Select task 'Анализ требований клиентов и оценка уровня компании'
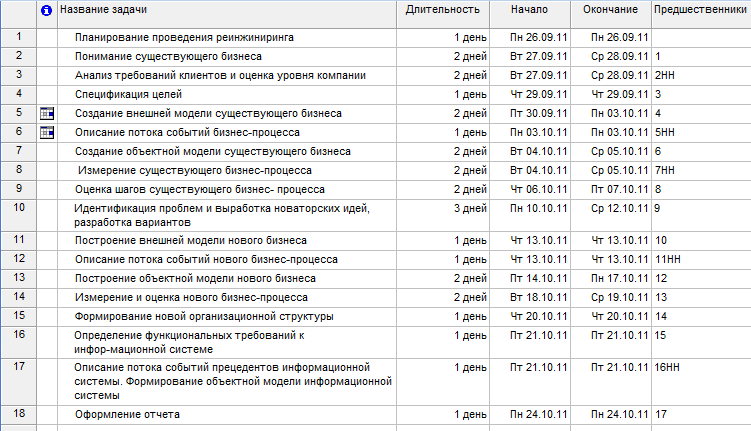Image resolution: width=751 pixels, height=431 pixels. [220, 76]
